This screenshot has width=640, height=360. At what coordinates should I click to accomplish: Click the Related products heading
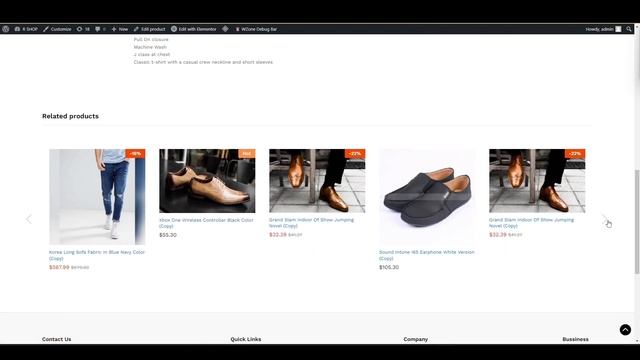click(x=70, y=116)
